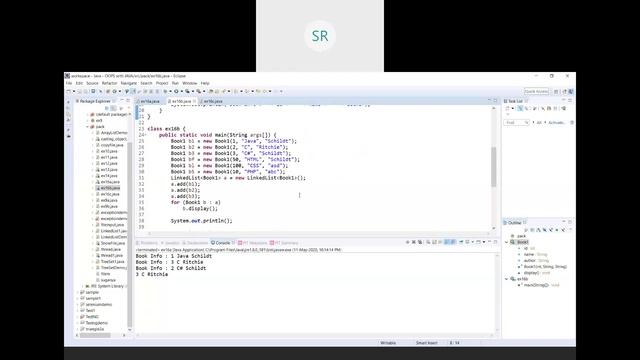Open the Run icon dropdown arrow
Image resolution: width=640 pixels, height=360 pixels.
click(x=181, y=91)
